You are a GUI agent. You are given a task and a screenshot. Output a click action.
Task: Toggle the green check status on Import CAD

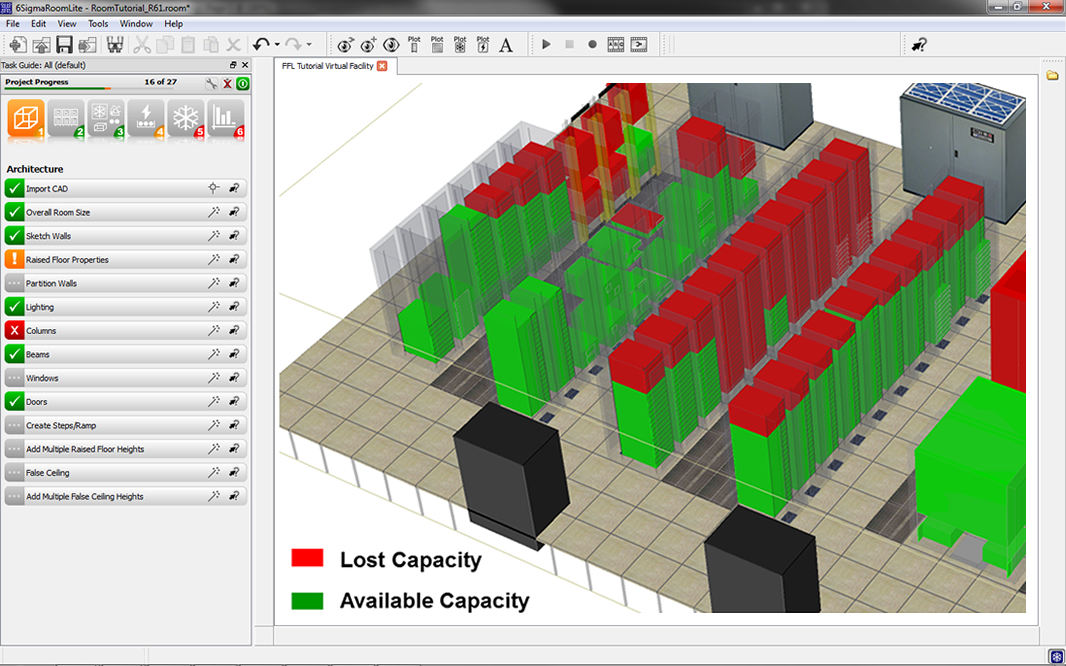(x=14, y=188)
